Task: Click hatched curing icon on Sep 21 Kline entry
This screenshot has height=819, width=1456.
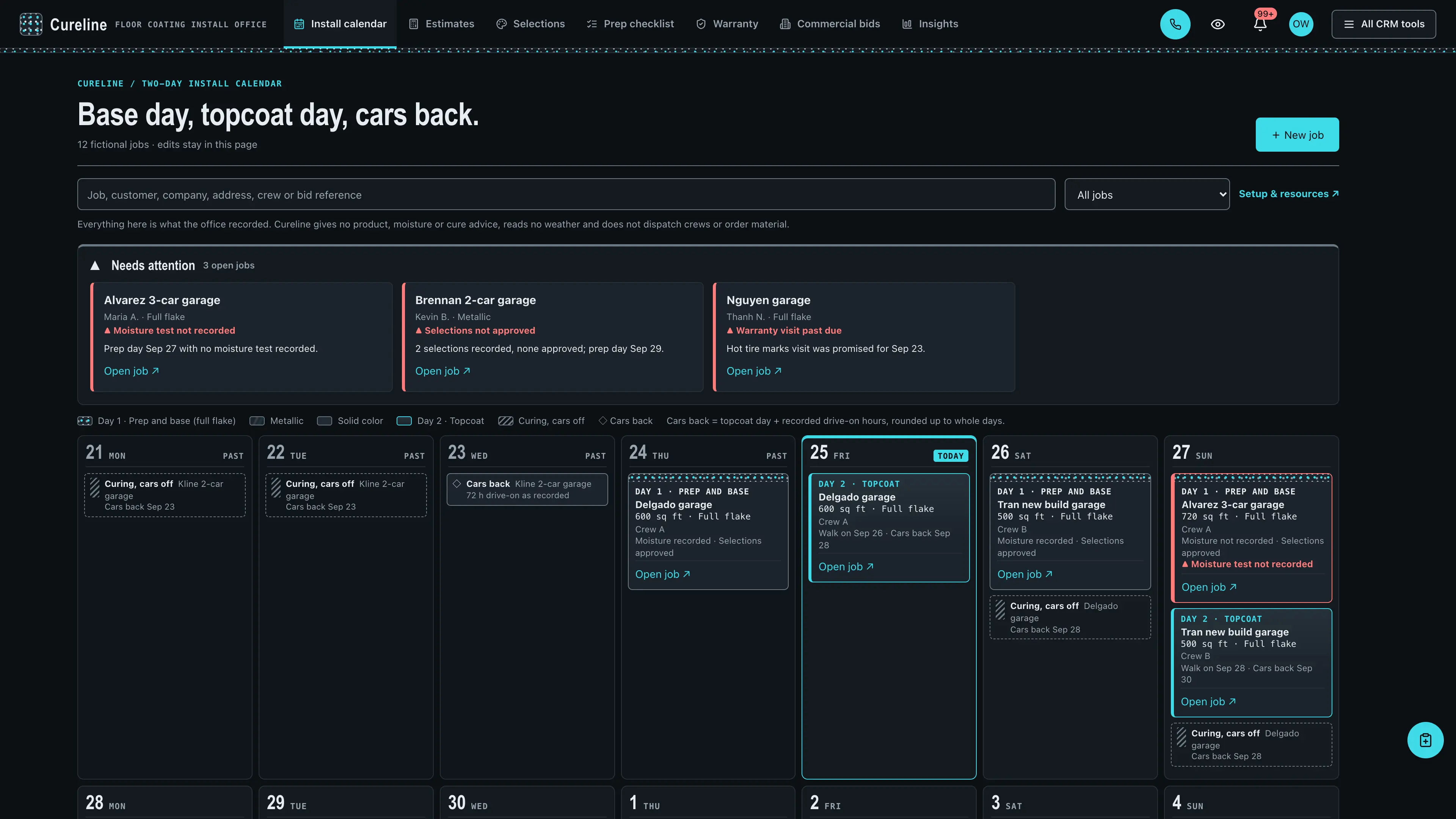Action: pos(94,487)
